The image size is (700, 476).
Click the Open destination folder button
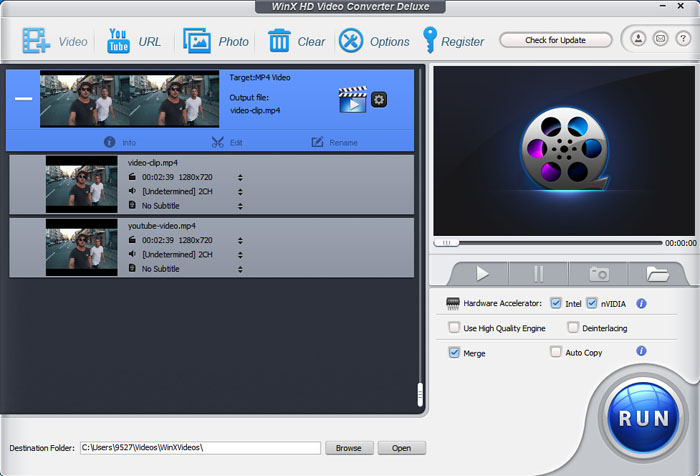pyautogui.click(x=401, y=448)
